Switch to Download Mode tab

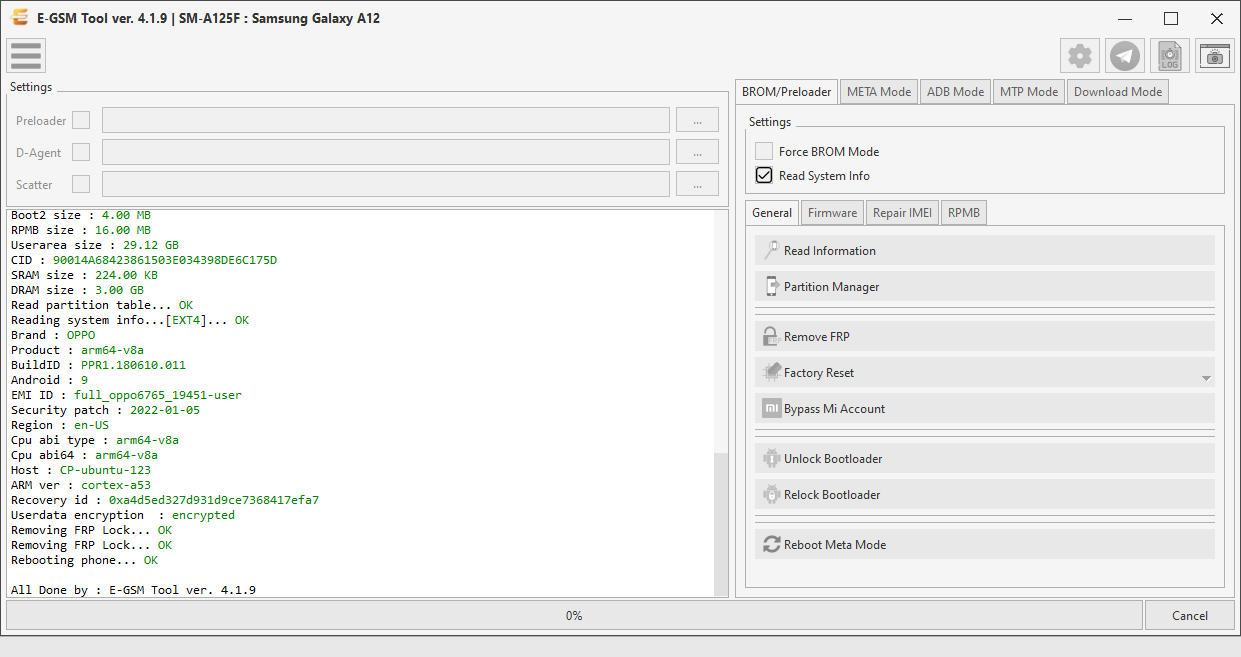[1117, 91]
